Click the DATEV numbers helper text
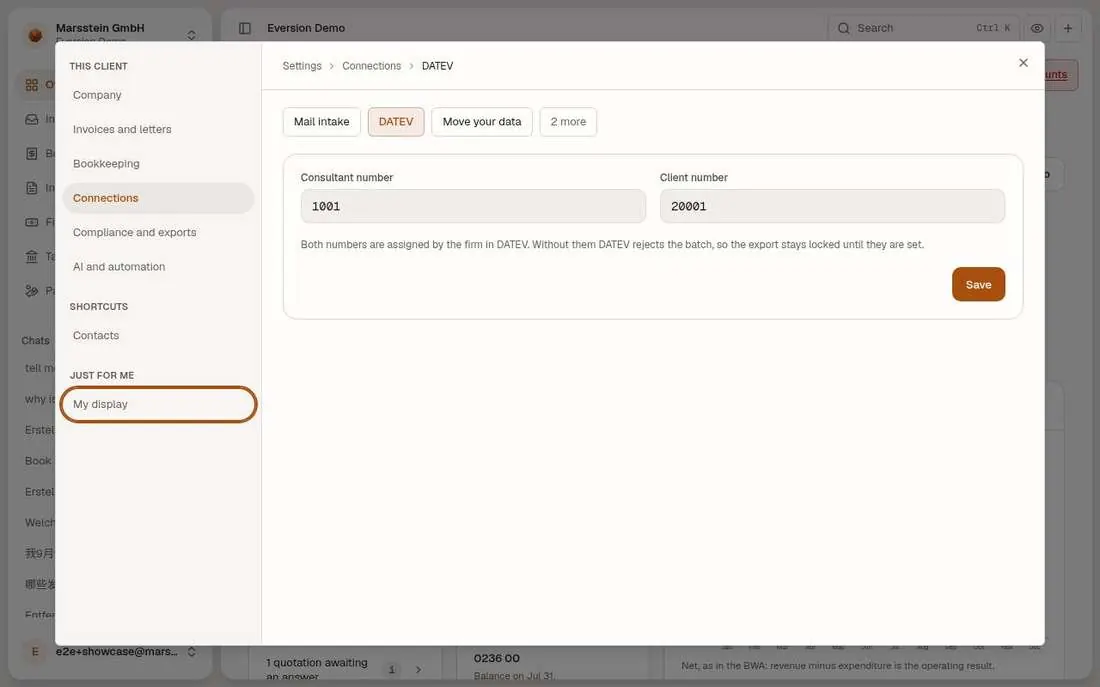Image resolution: width=1100 pixels, height=687 pixels. (612, 244)
